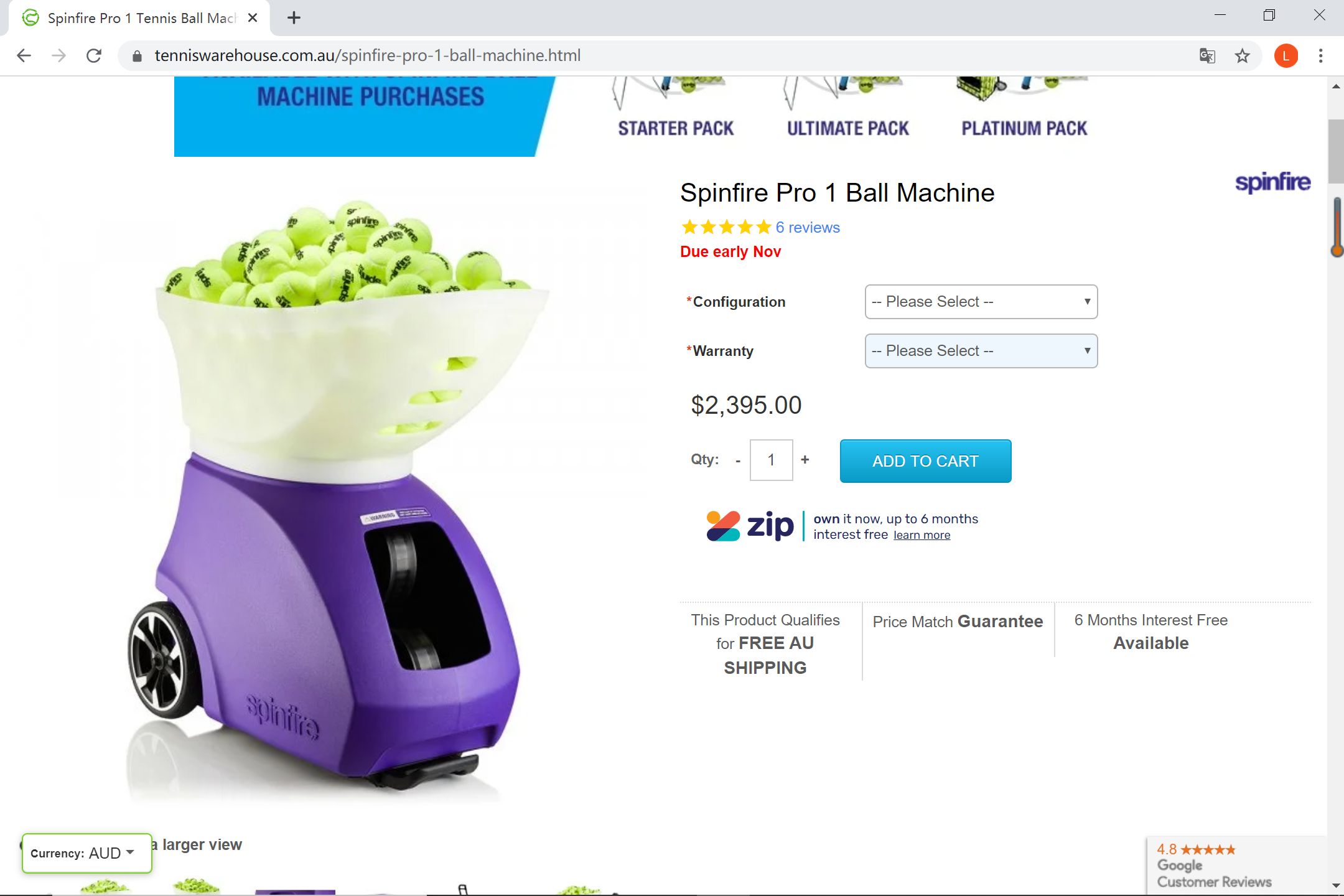Open Zip learn more link
The image size is (1344, 896).
pos(922,535)
